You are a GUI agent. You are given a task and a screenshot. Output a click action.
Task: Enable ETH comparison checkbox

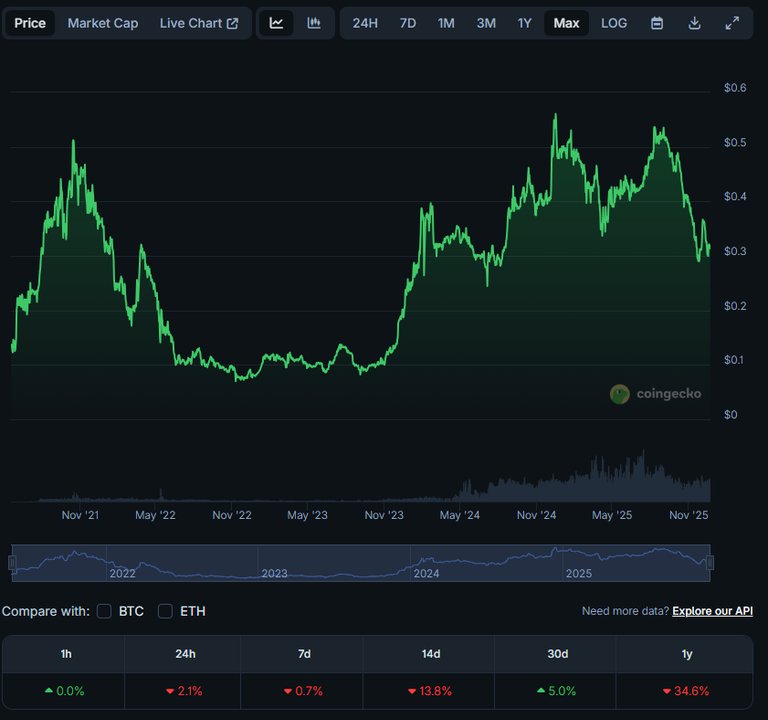pos(166,611)
